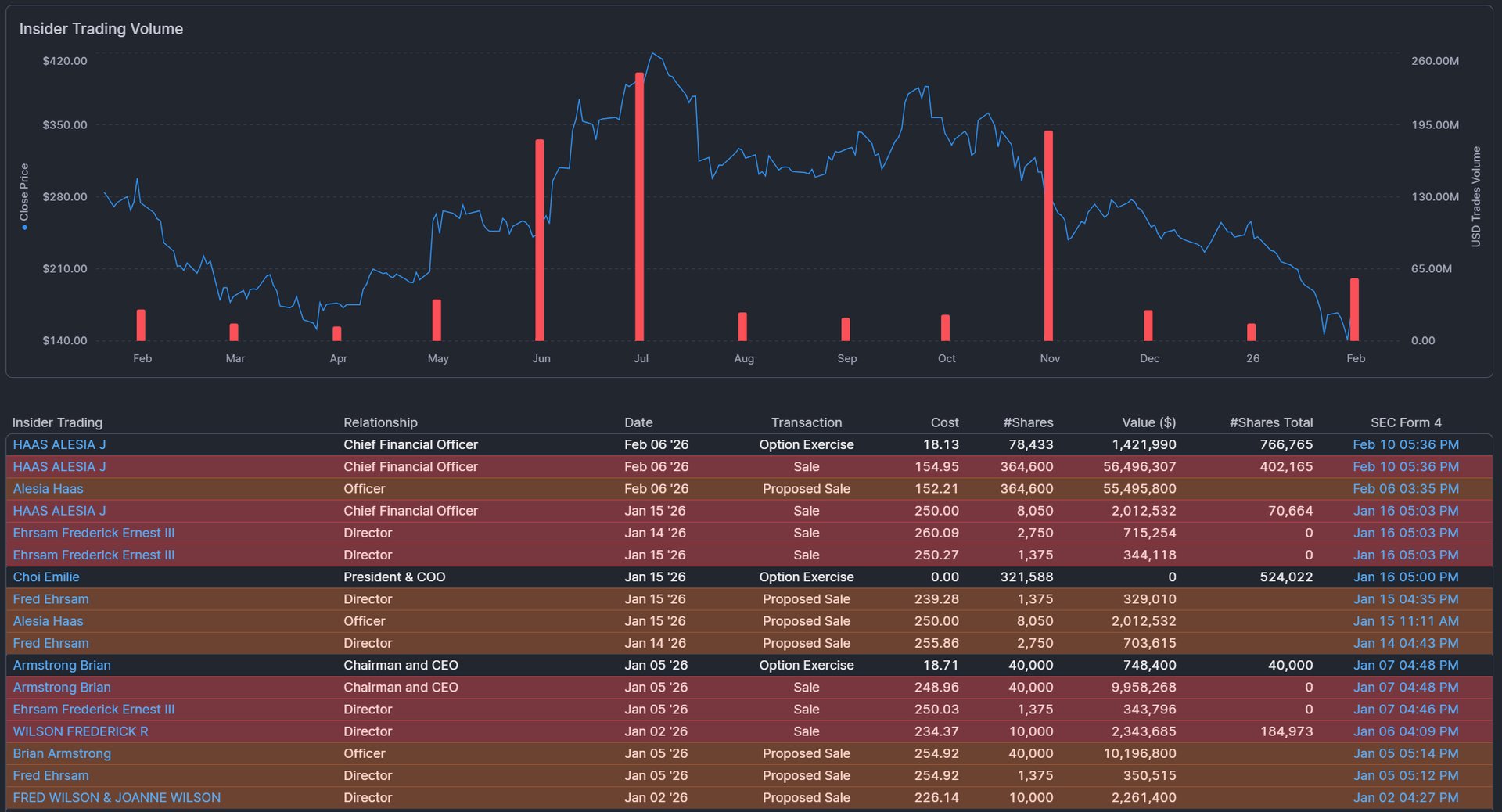The image size is (1502, 812).
Task: Click the May insider volume bar
Action: point(437,320)
